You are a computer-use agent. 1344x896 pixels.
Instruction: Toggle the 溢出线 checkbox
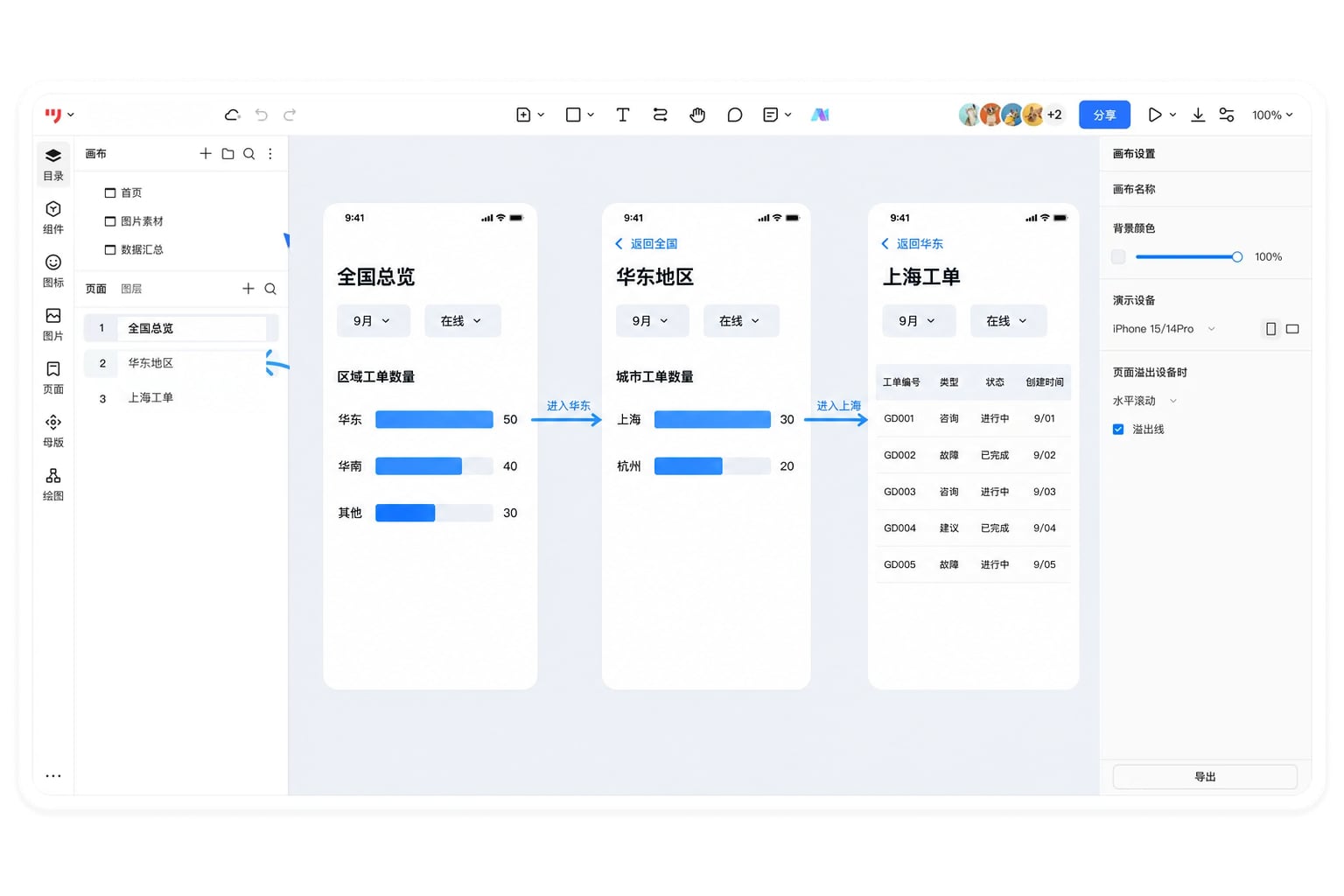[x=1118, y=429]
